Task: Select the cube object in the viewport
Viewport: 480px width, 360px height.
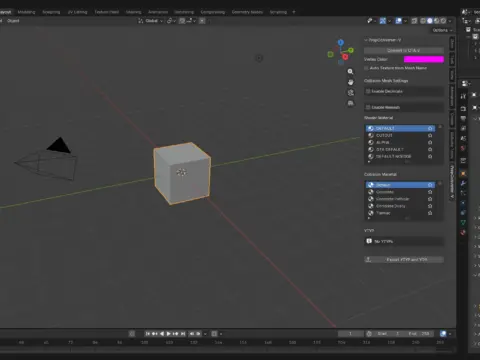Action: tap(182, 173)
